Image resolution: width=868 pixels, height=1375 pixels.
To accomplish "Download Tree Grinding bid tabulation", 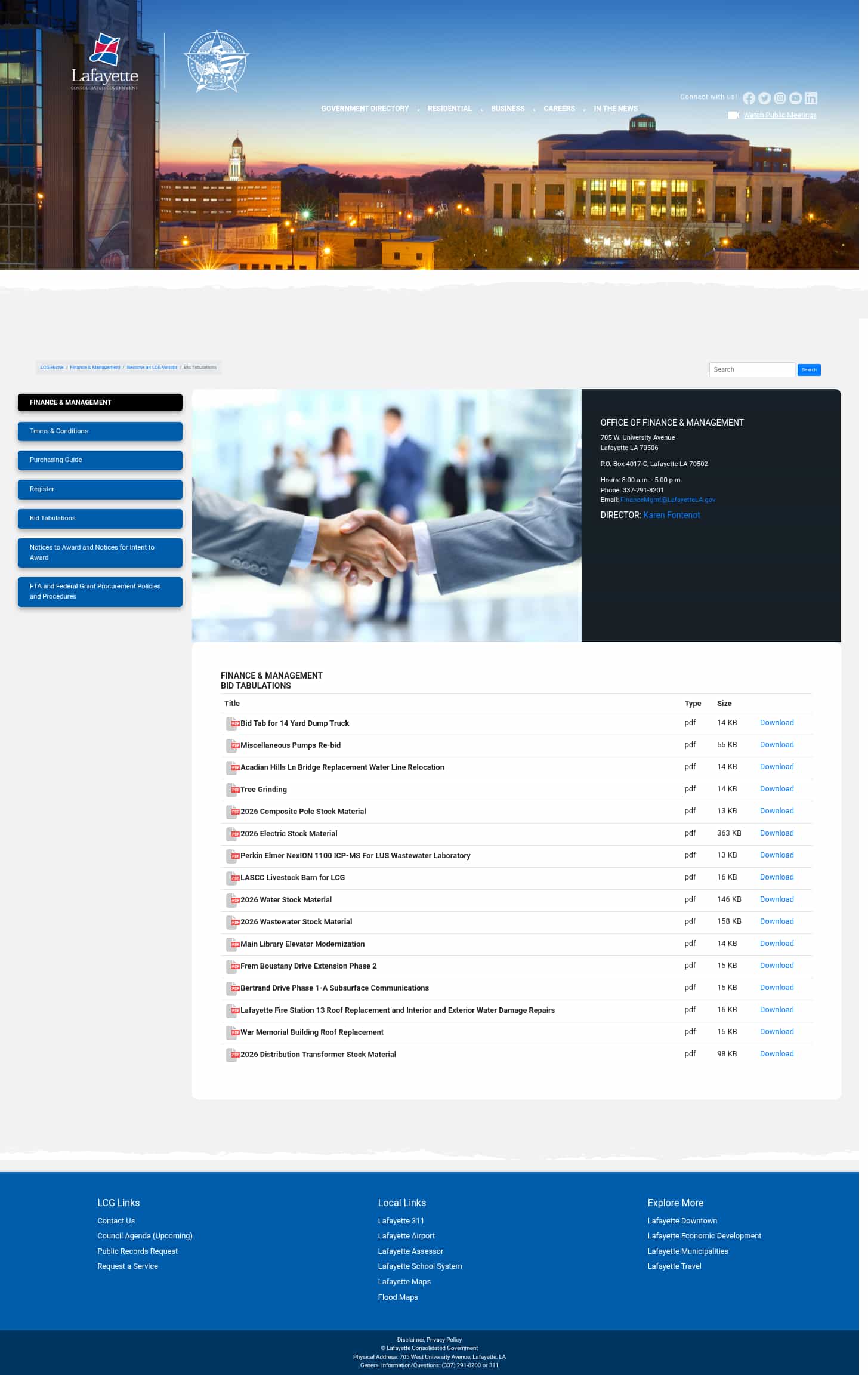I will tap(777, 789).
